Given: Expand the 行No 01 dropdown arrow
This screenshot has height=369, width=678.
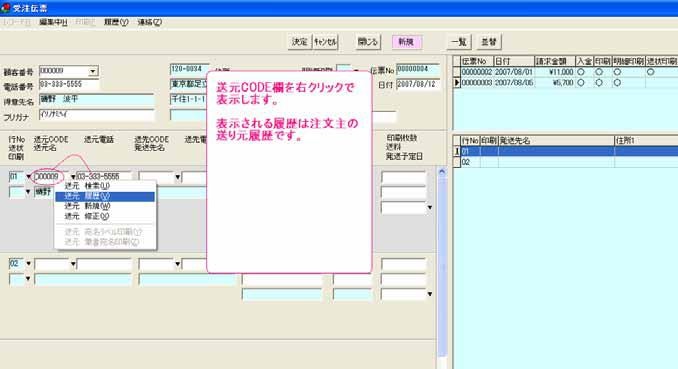Looking at the screenshot, I should tap(29, 176).
